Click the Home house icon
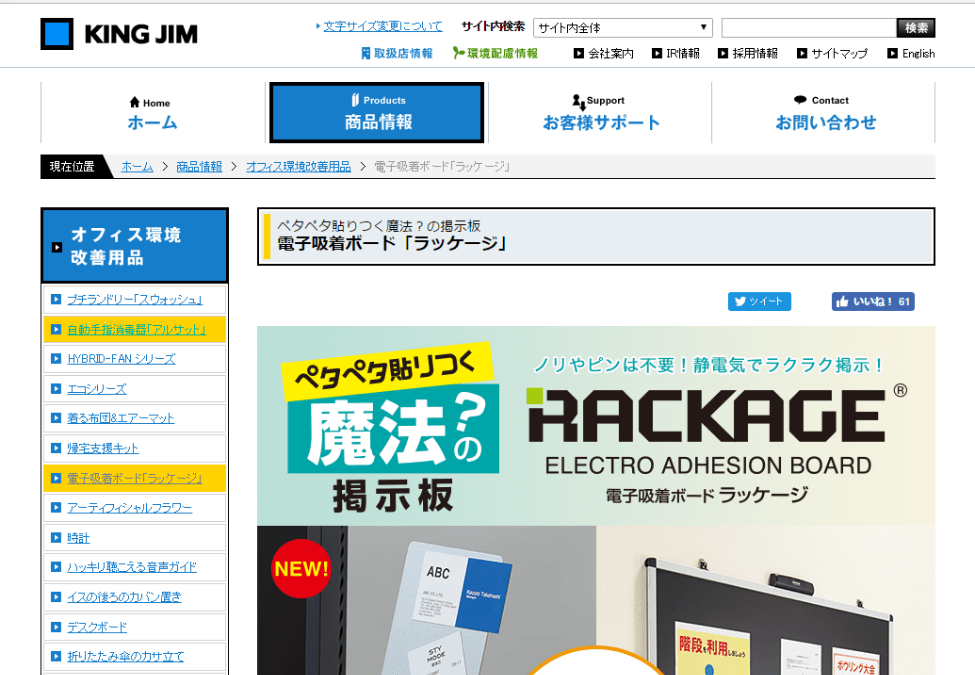Viewport: 975px width, 675px height. 134,103
